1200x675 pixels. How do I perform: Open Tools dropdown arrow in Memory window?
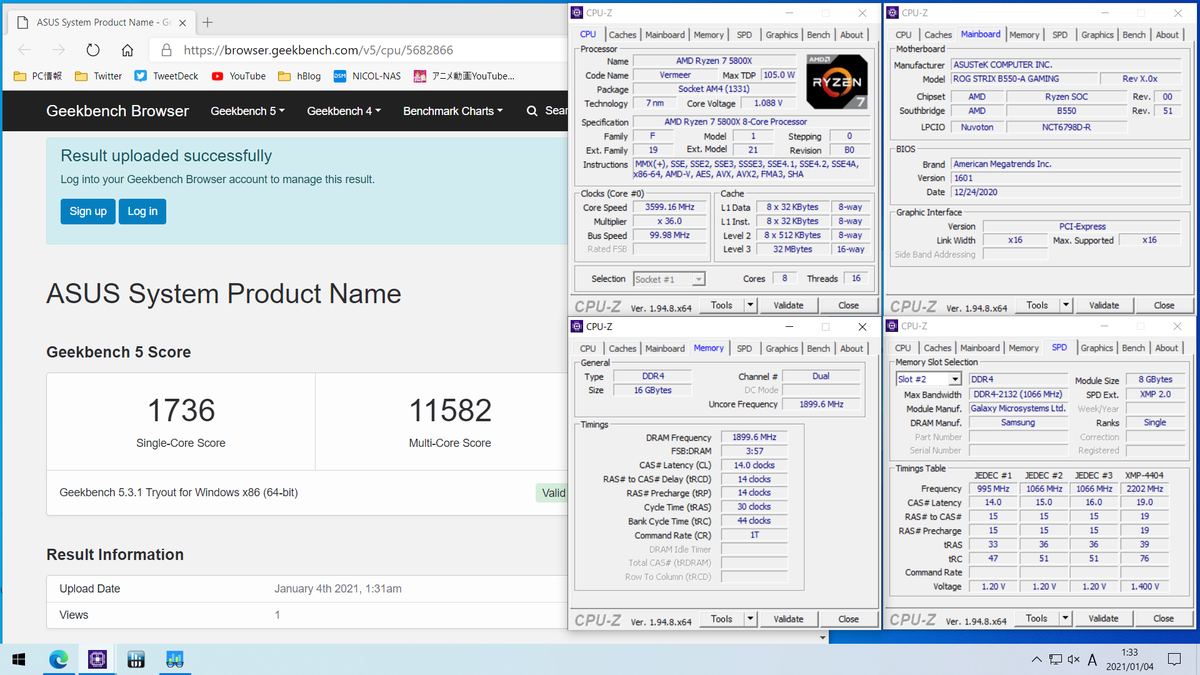tap(750, 620)
